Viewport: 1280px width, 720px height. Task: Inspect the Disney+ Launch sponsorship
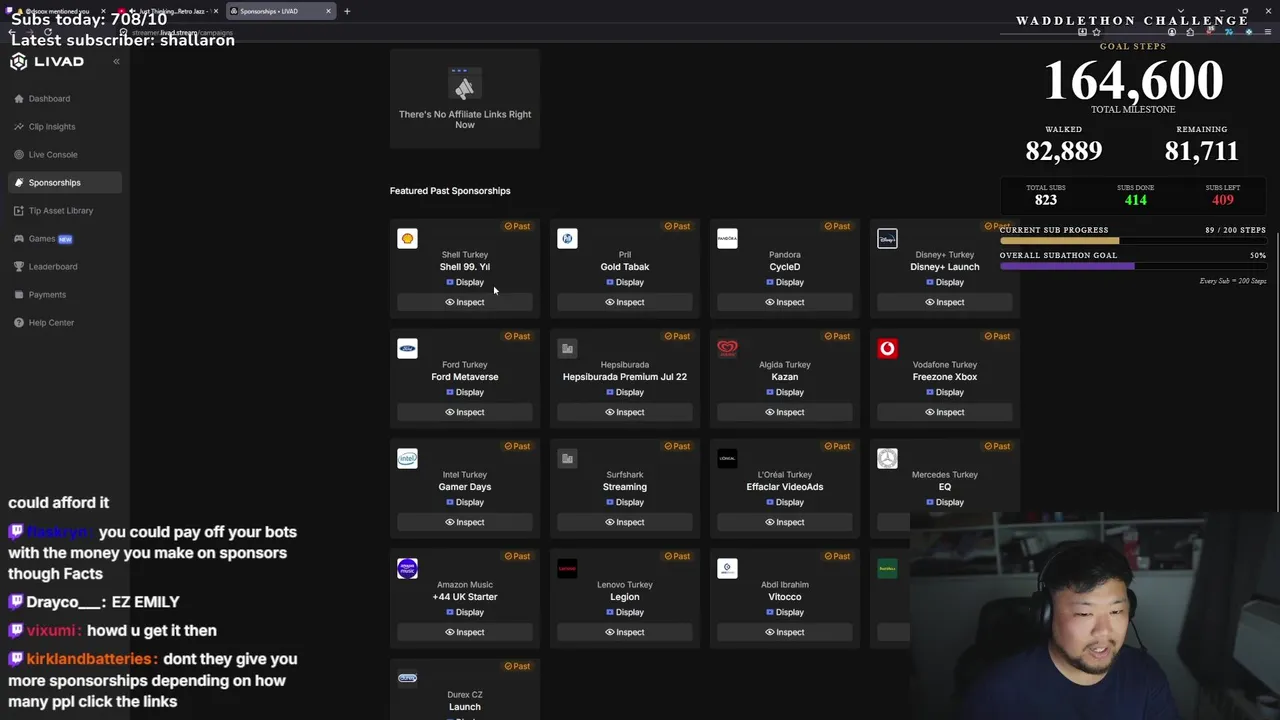[945, 302]
